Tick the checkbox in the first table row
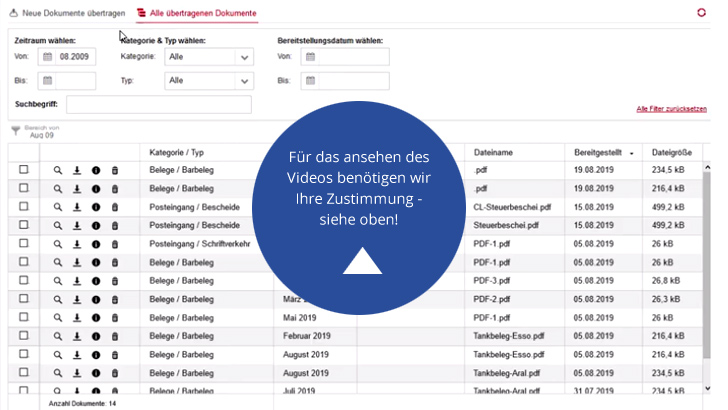 pos(24,170)
